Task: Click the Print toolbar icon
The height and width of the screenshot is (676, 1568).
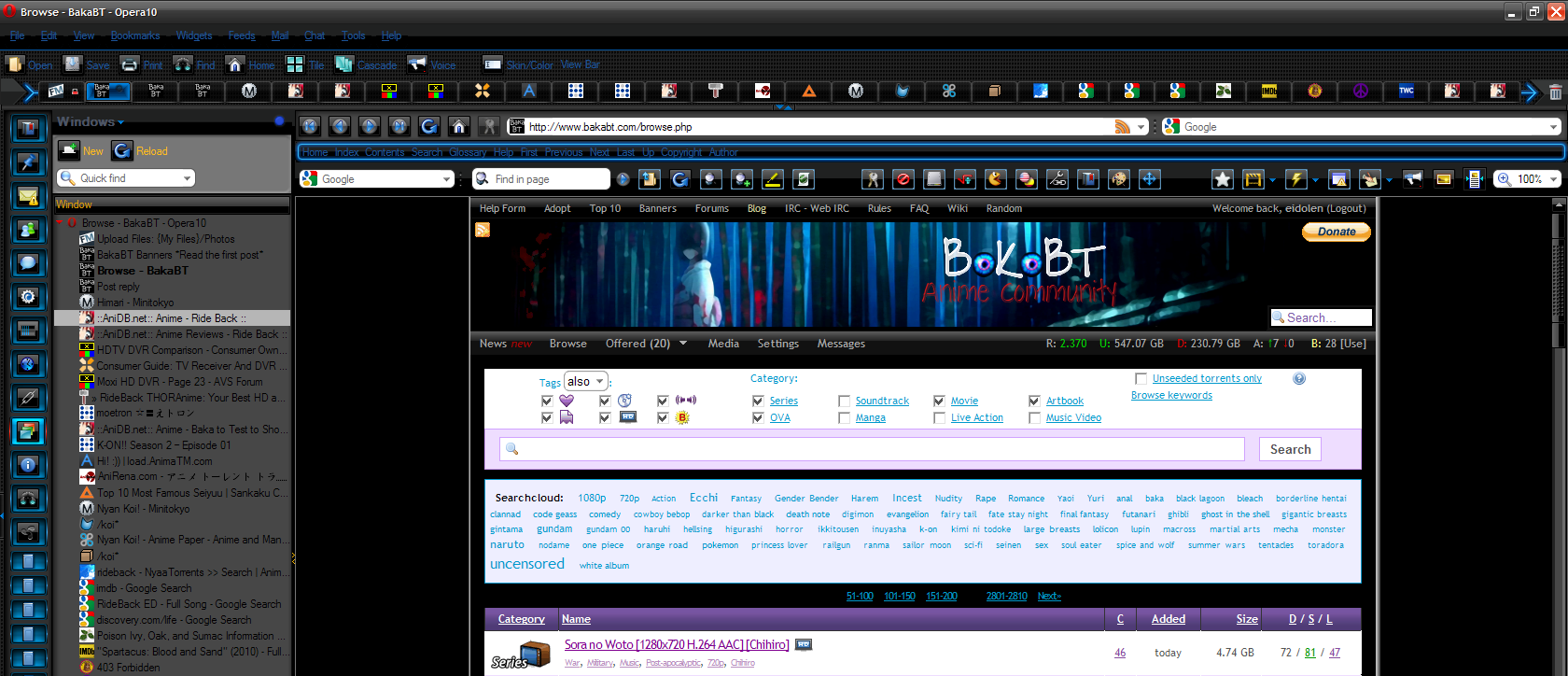Action: (130, 64)
